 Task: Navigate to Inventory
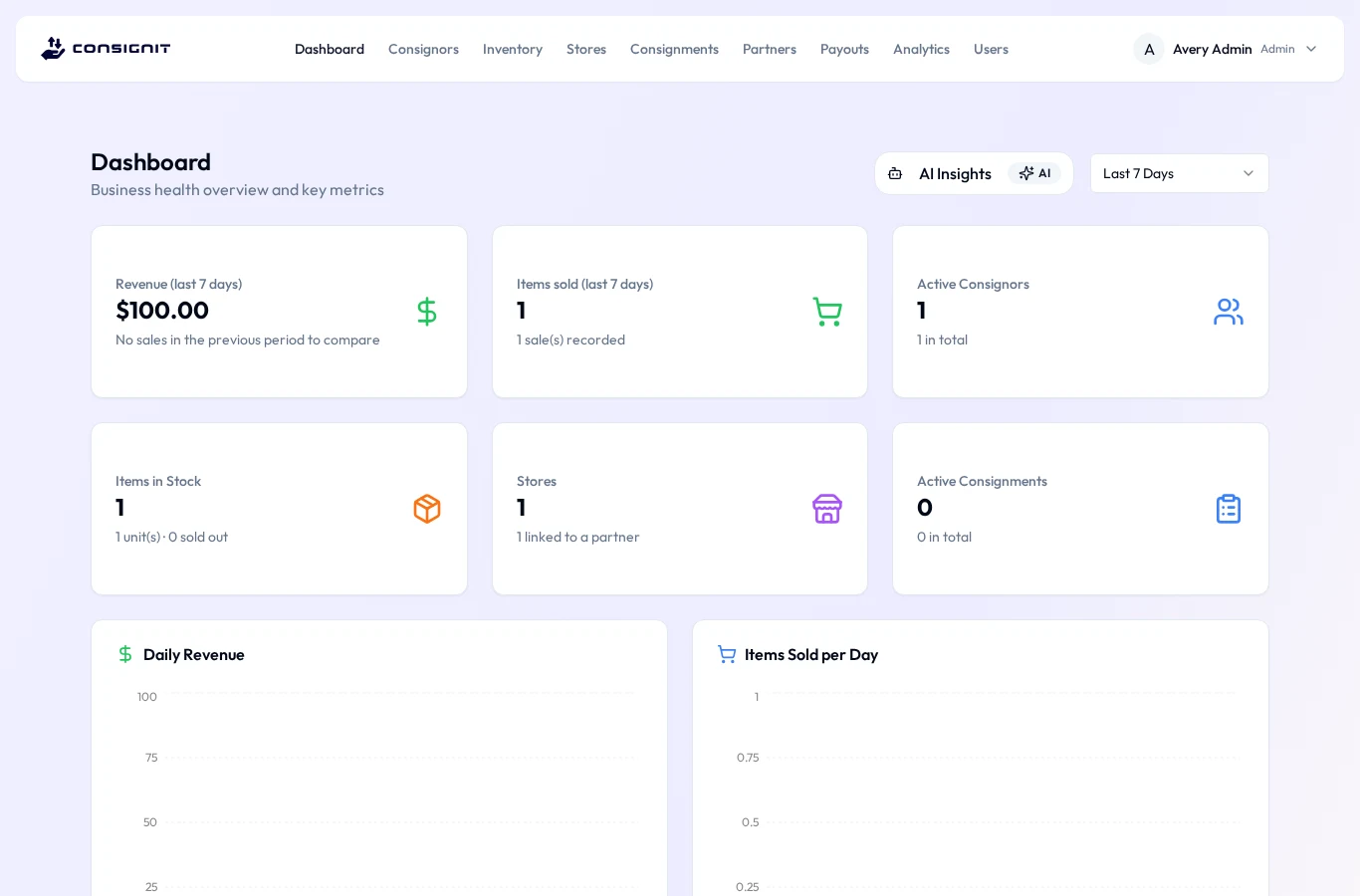pyautogui.click(x=513, y=49)
